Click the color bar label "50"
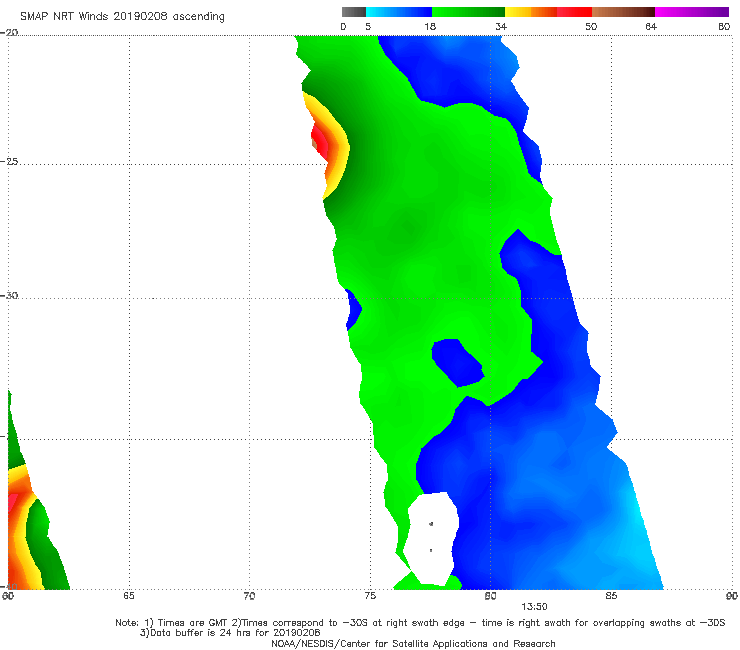The image size is (740, 650). 591,26
